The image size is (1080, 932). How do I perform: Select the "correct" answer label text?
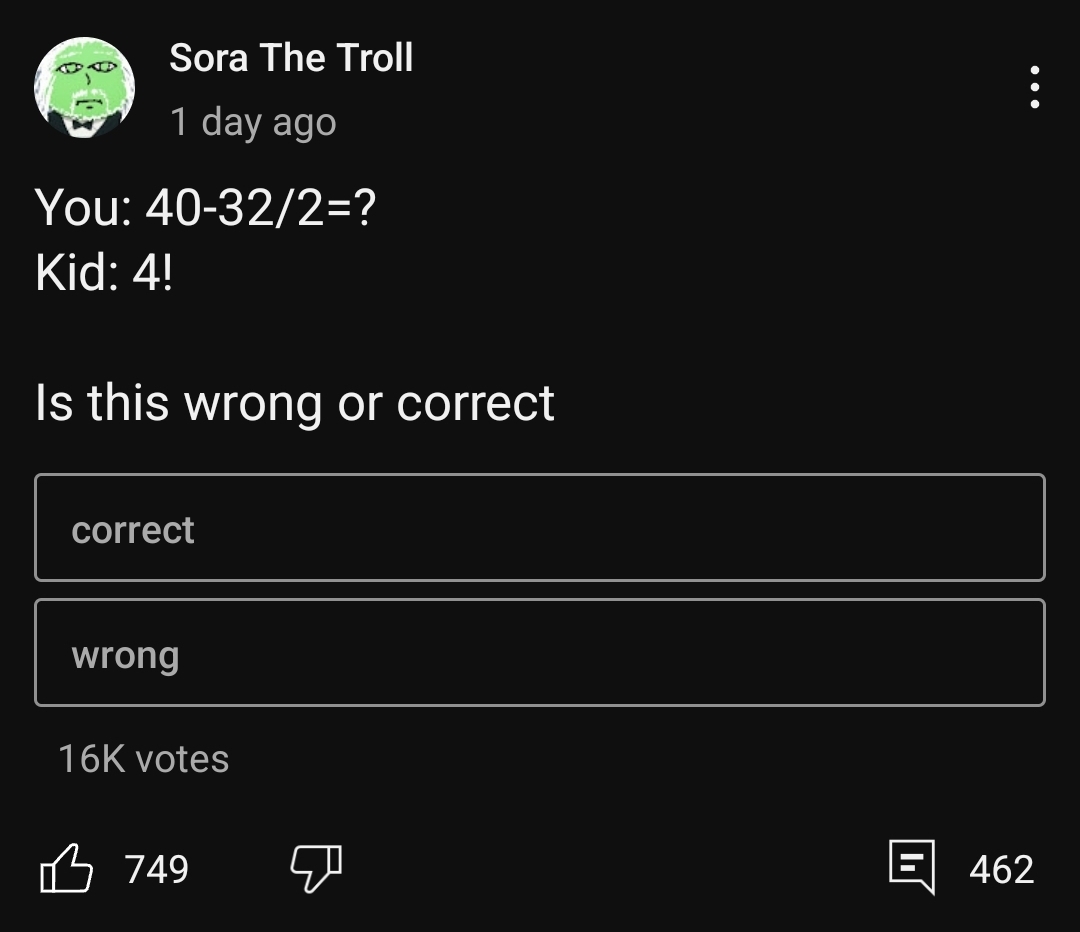pyautogui.click(x=133, y=529)
